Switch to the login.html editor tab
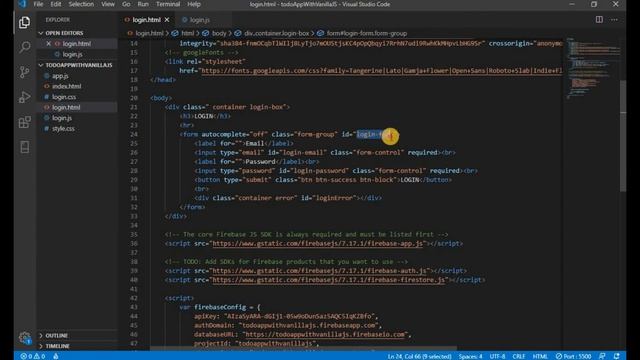This screenshot has width=640, height=360. [147, 20]
